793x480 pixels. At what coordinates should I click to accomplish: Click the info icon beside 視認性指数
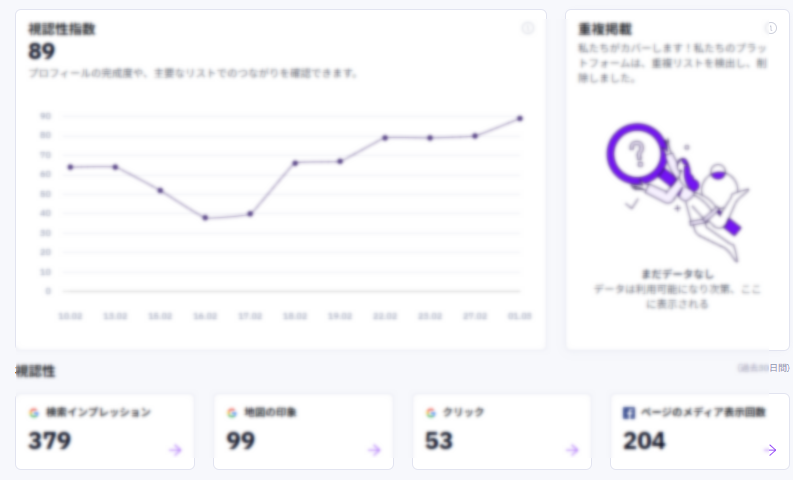[x=528, y=29]
